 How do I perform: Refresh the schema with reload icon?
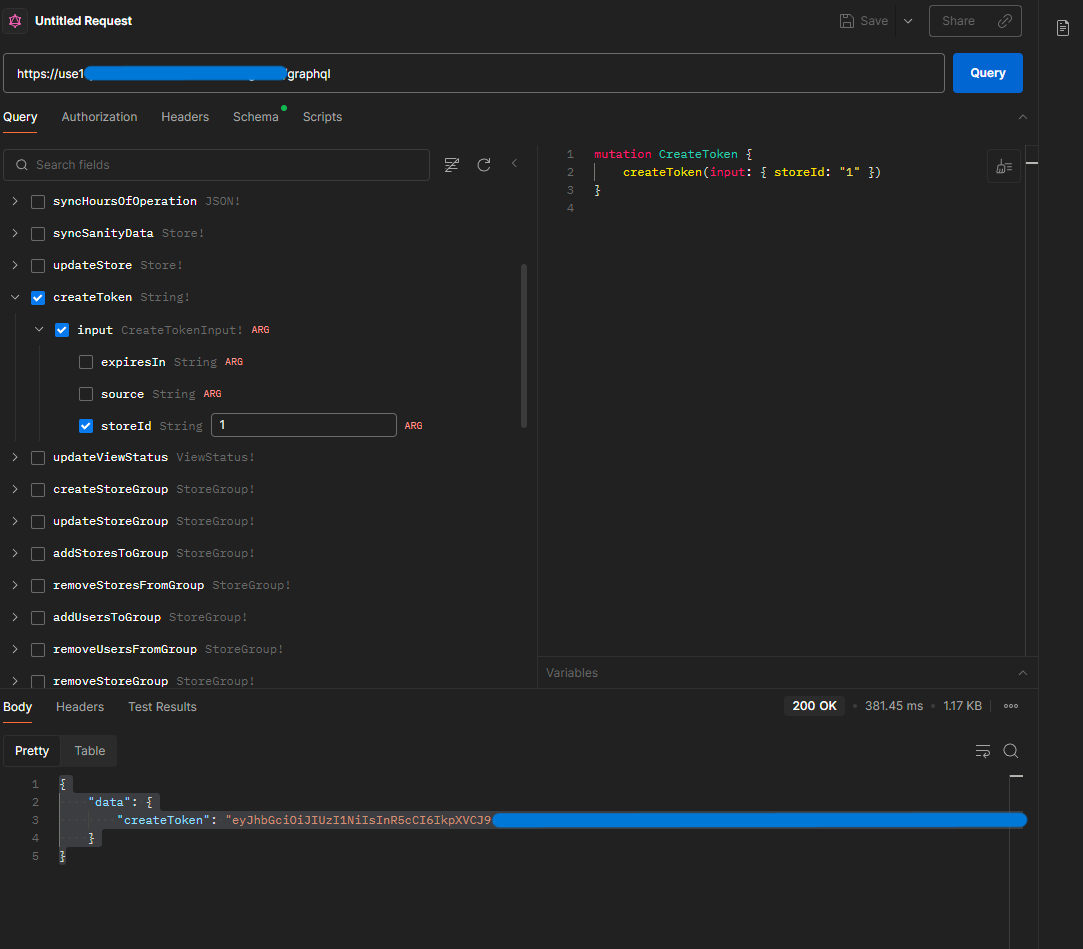tap(484, 164)
